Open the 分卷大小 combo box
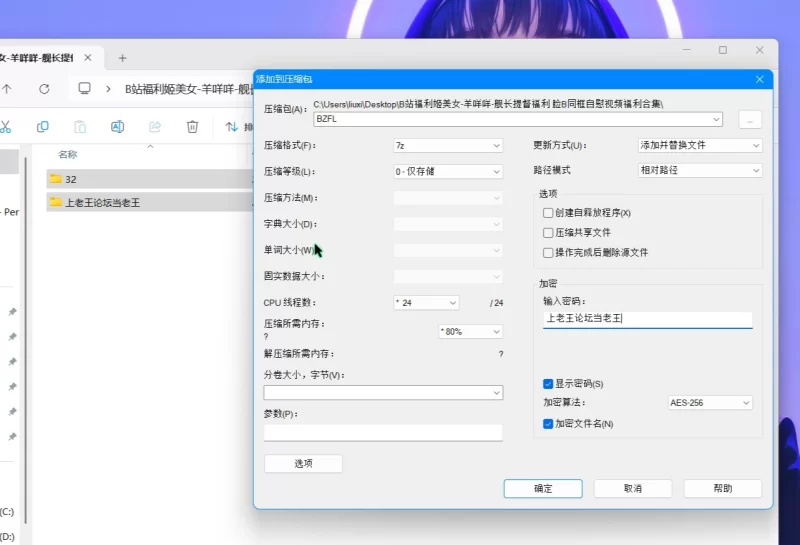Image resolution: width=800 pixels, height=545 pixels. pos(383,392)
